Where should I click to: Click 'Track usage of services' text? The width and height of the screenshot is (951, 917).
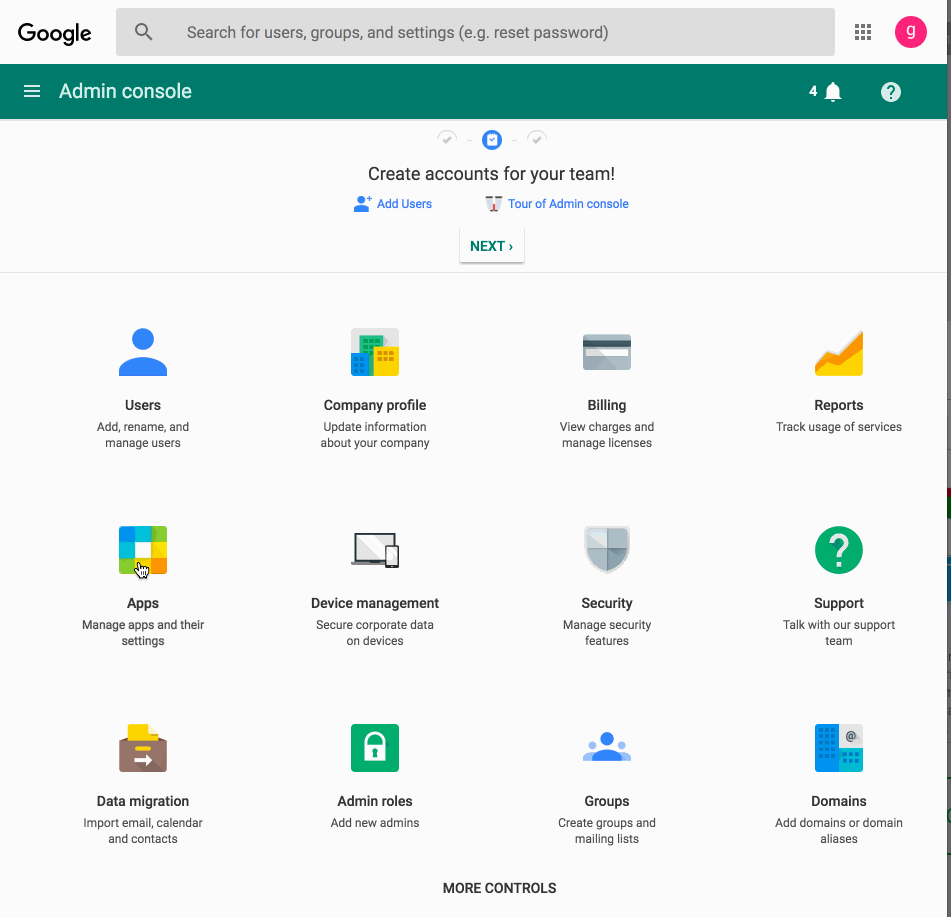coord(839,427)
